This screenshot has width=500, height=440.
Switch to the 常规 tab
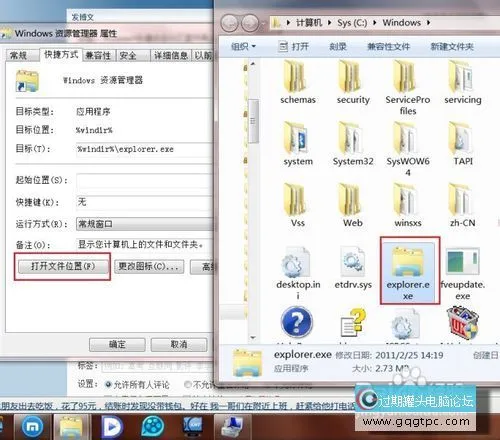point(21,55)
